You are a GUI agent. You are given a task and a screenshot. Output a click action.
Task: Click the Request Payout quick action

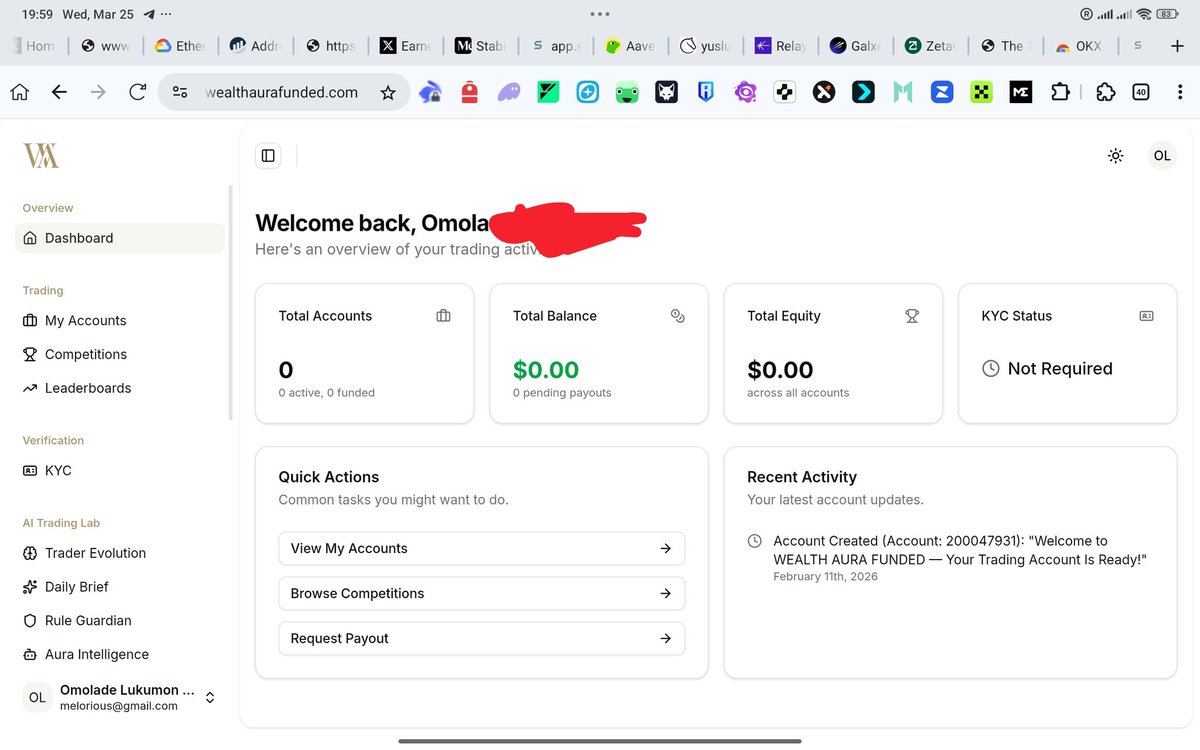[x=481, y=638]
